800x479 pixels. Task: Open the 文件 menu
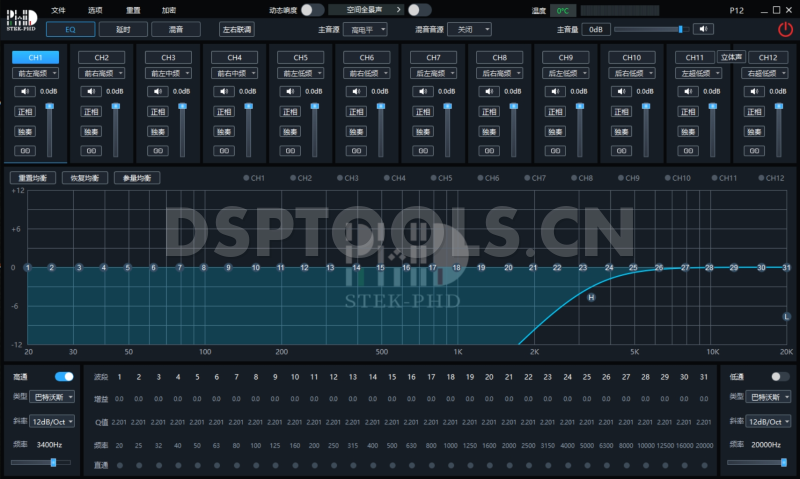tap(58, 10)
